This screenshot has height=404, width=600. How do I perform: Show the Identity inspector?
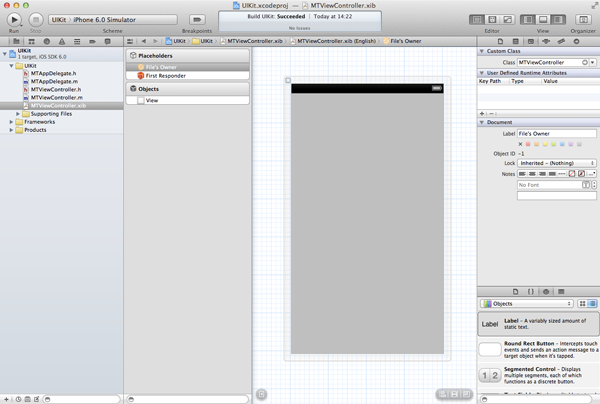[531, 41]
